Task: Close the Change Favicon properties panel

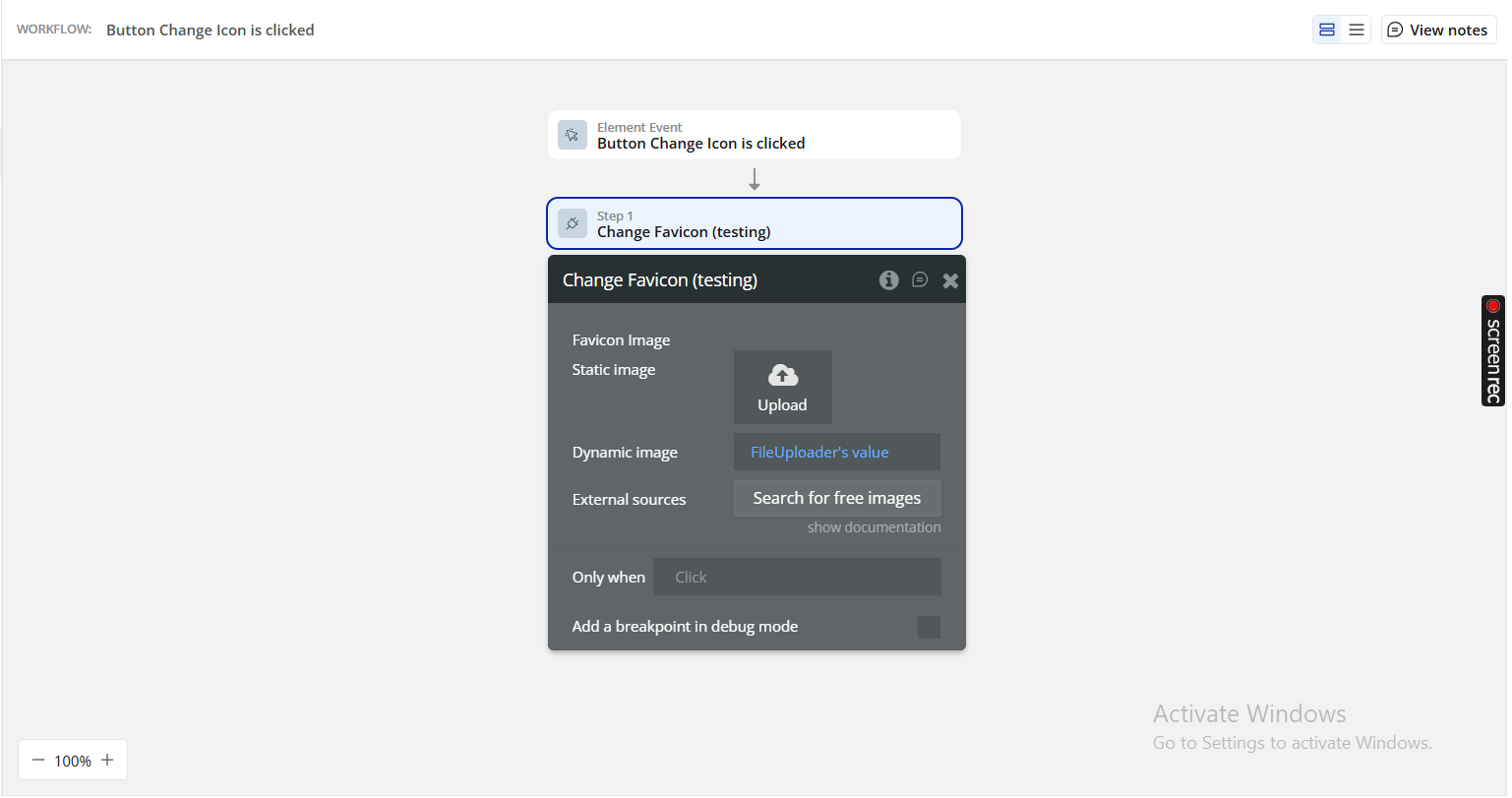Action: tap(950, 280)
